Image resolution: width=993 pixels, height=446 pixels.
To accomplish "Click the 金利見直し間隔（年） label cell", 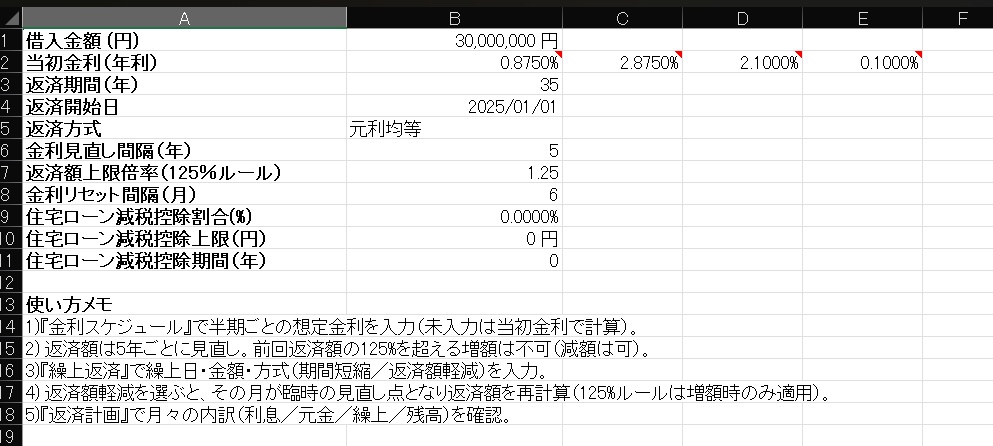I will [x=184, y=150].
